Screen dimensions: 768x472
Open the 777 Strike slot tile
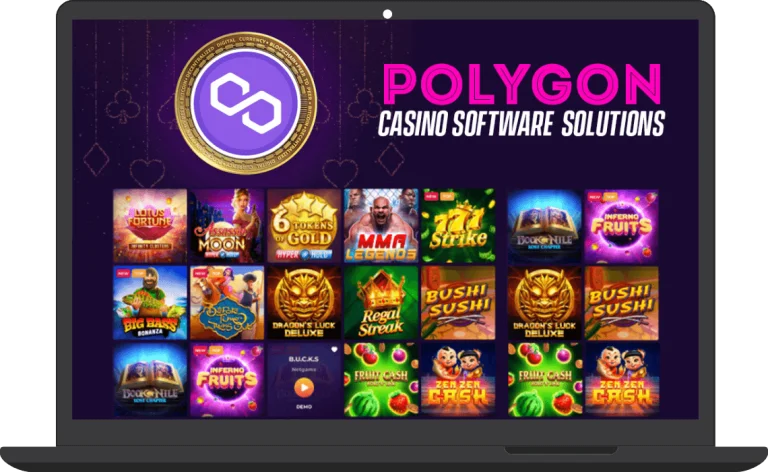(458, 226)
